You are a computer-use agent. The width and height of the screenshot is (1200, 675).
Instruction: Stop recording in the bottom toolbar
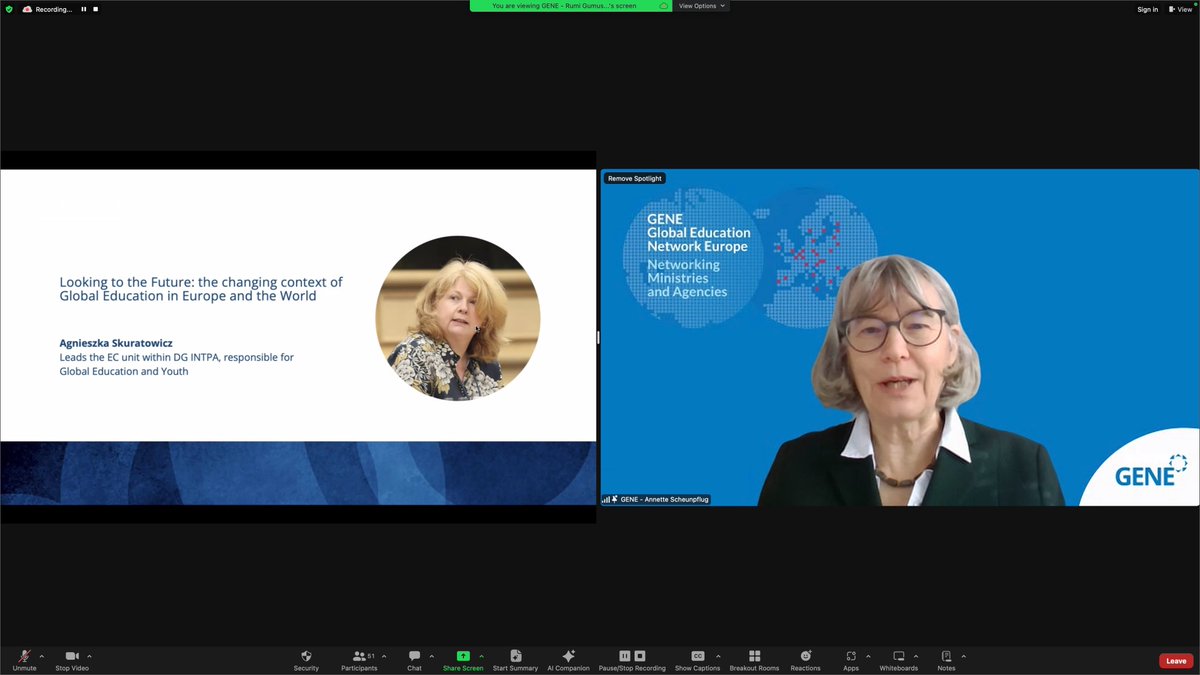click(x=640, y=656)
